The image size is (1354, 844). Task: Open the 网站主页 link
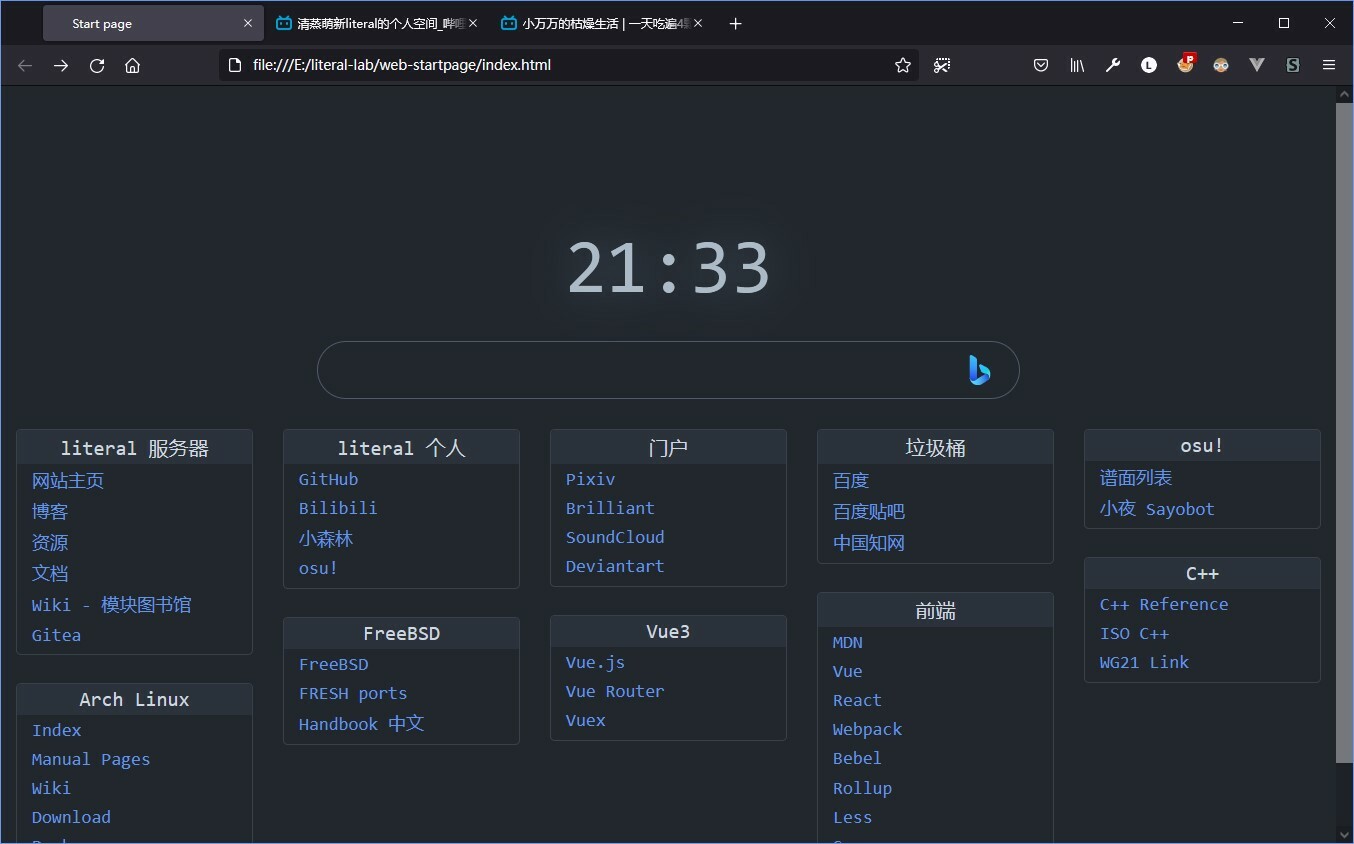(x=68, y=481)
